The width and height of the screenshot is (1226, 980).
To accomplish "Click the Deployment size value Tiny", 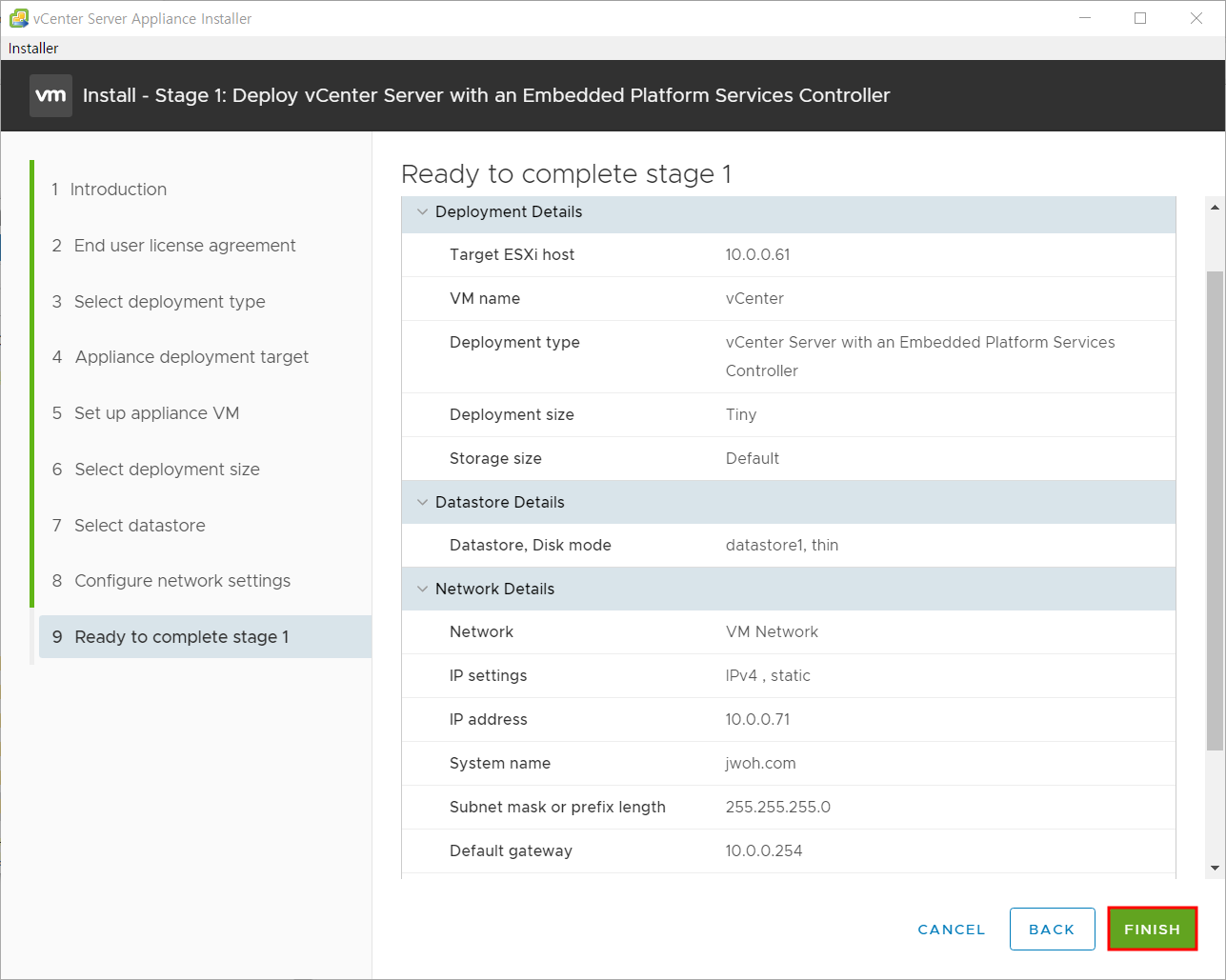I will click(741, 414).
